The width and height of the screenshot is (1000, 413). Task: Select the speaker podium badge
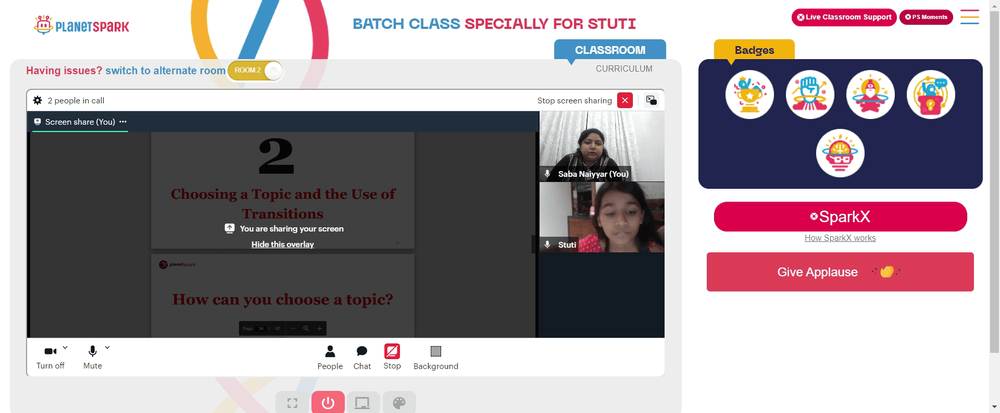930,94
